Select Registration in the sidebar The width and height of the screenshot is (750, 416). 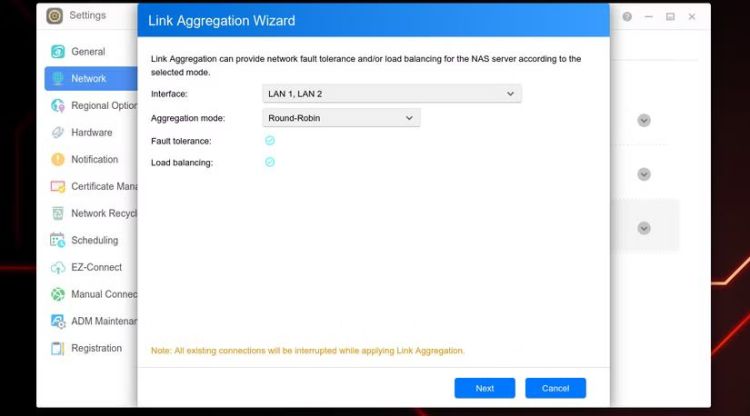96,348
